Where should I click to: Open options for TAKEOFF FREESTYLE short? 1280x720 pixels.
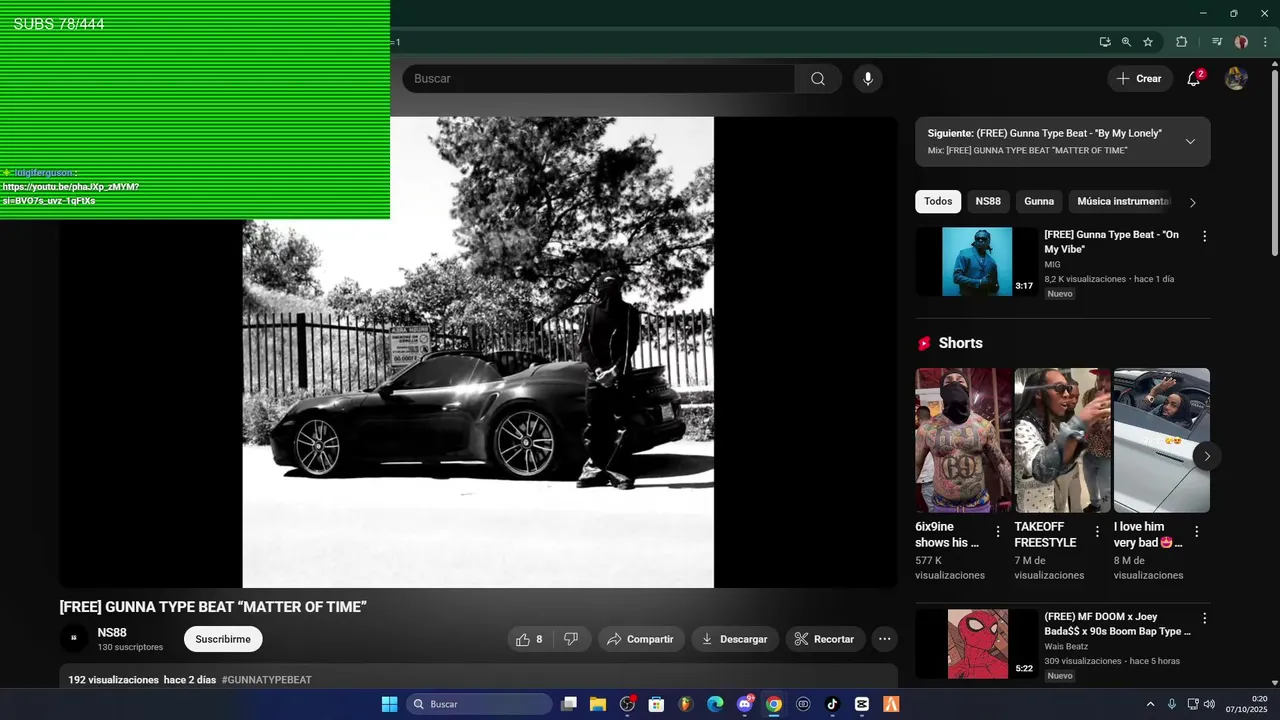coord(1097,532)
